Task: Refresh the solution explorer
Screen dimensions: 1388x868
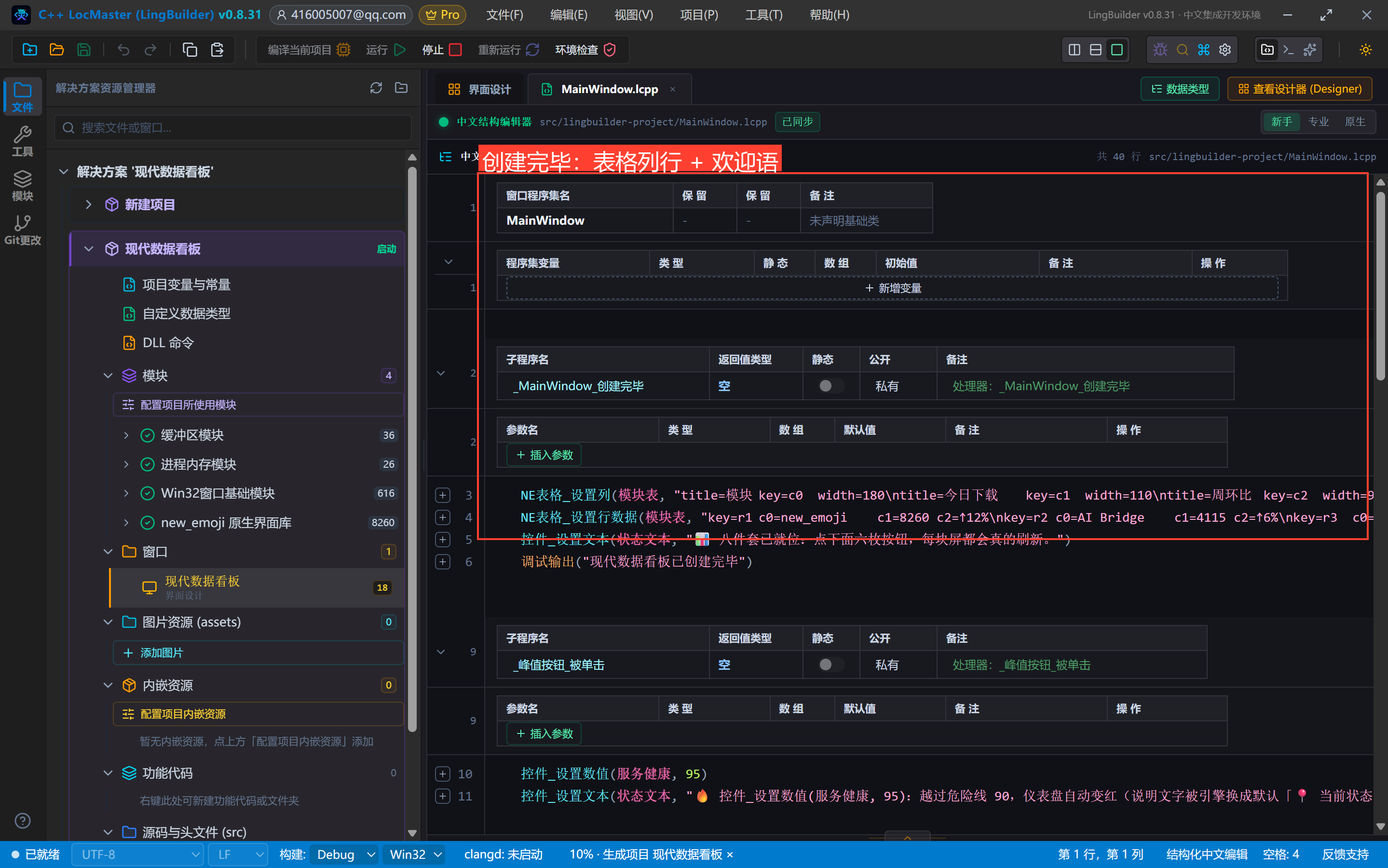Action: [376, 88]
